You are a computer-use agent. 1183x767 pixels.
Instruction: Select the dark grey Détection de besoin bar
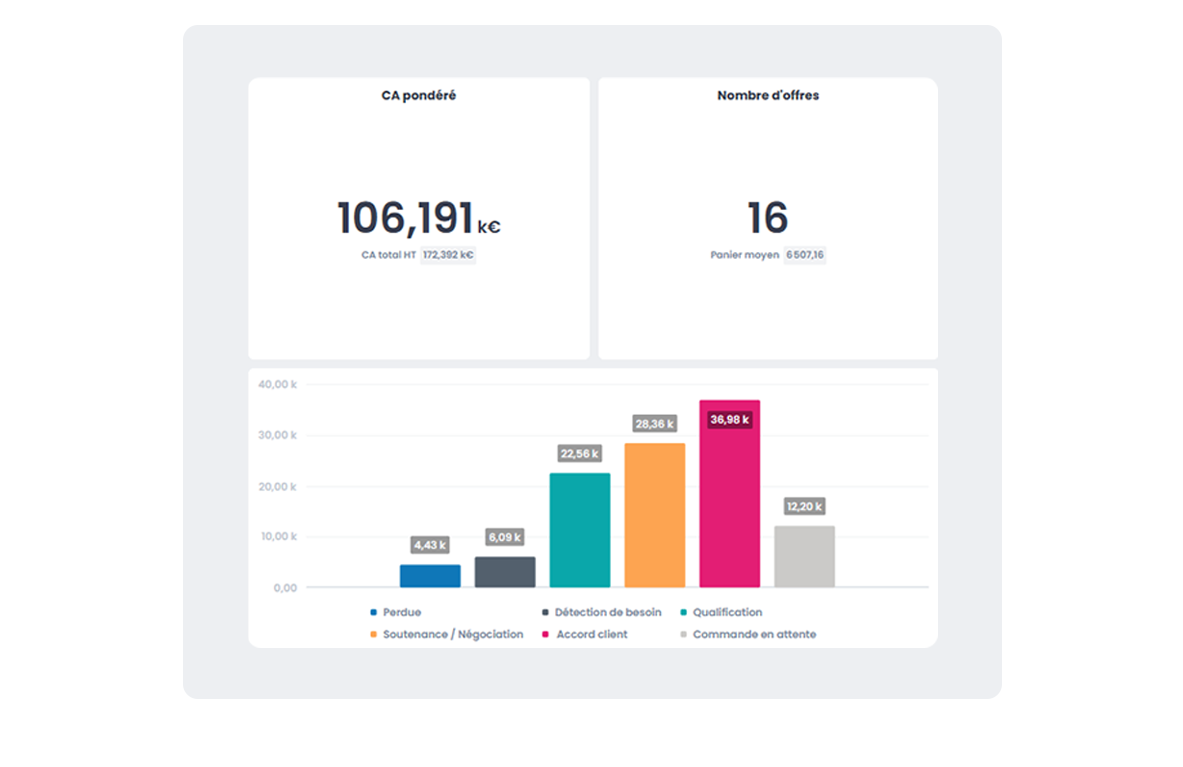click(505, 572)
